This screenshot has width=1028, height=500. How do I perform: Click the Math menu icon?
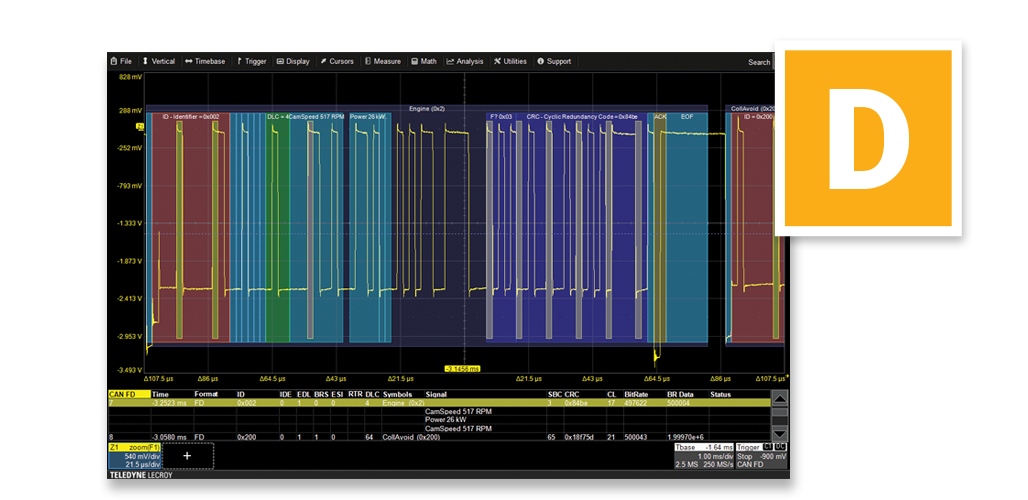414,61
